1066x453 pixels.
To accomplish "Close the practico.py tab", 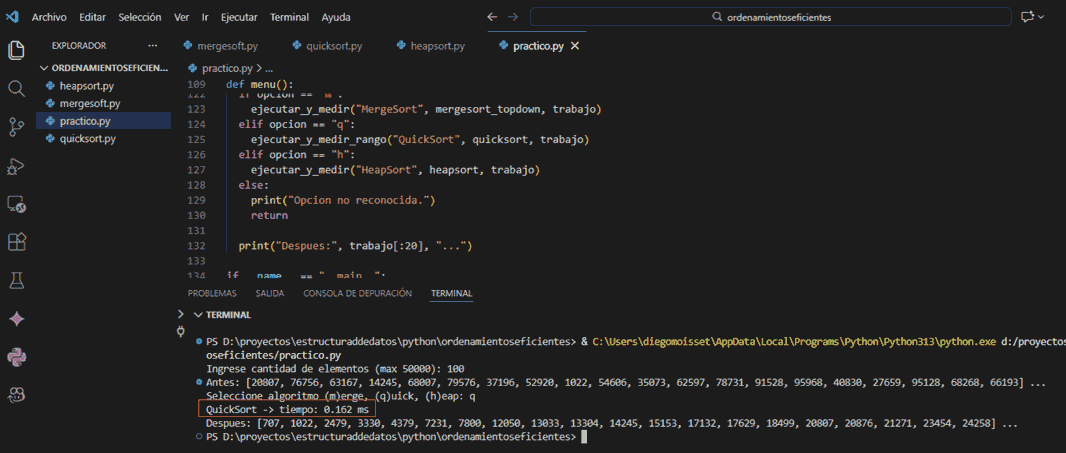I will pos(575,46).
